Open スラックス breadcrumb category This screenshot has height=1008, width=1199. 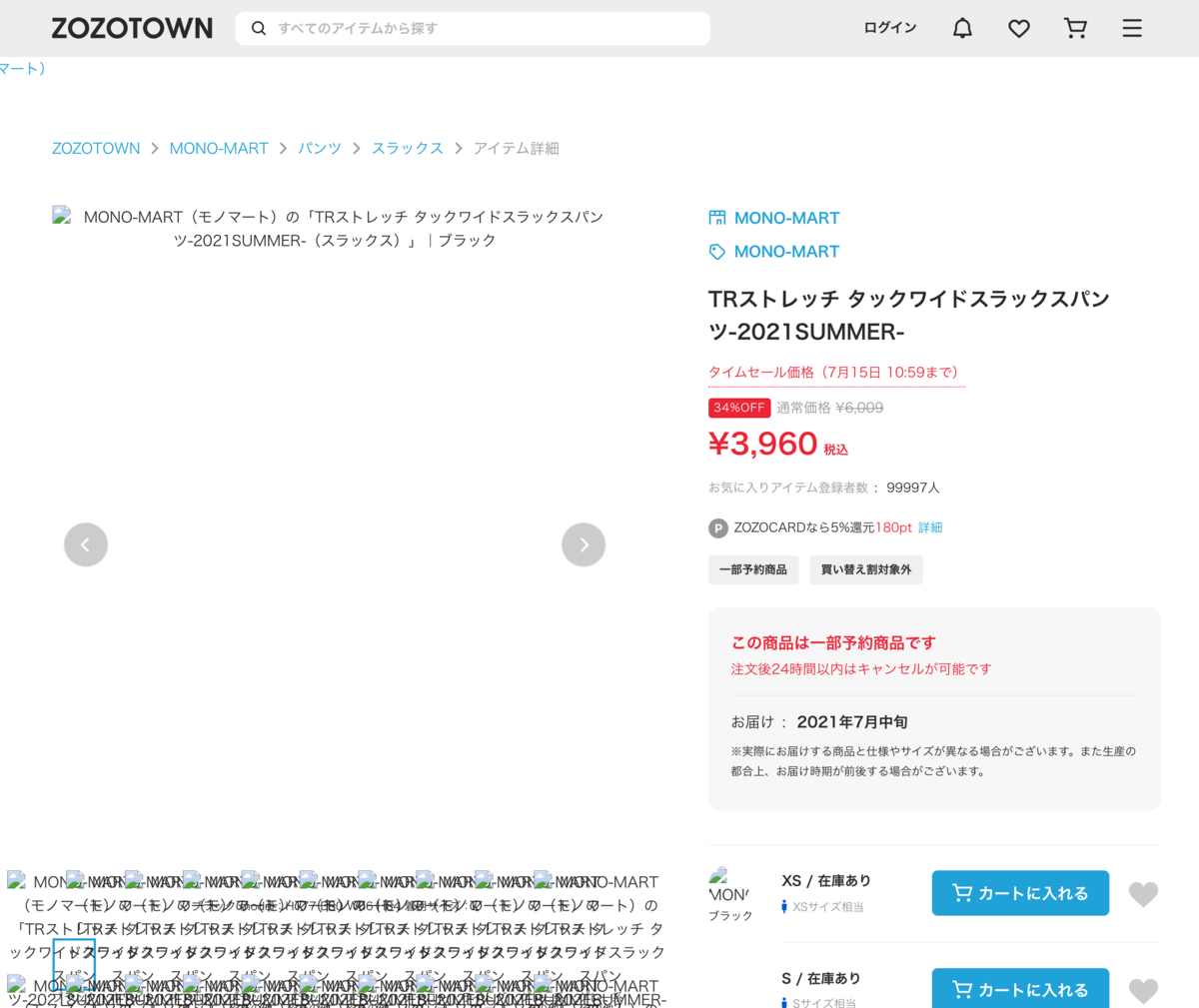tap(408, 148)
